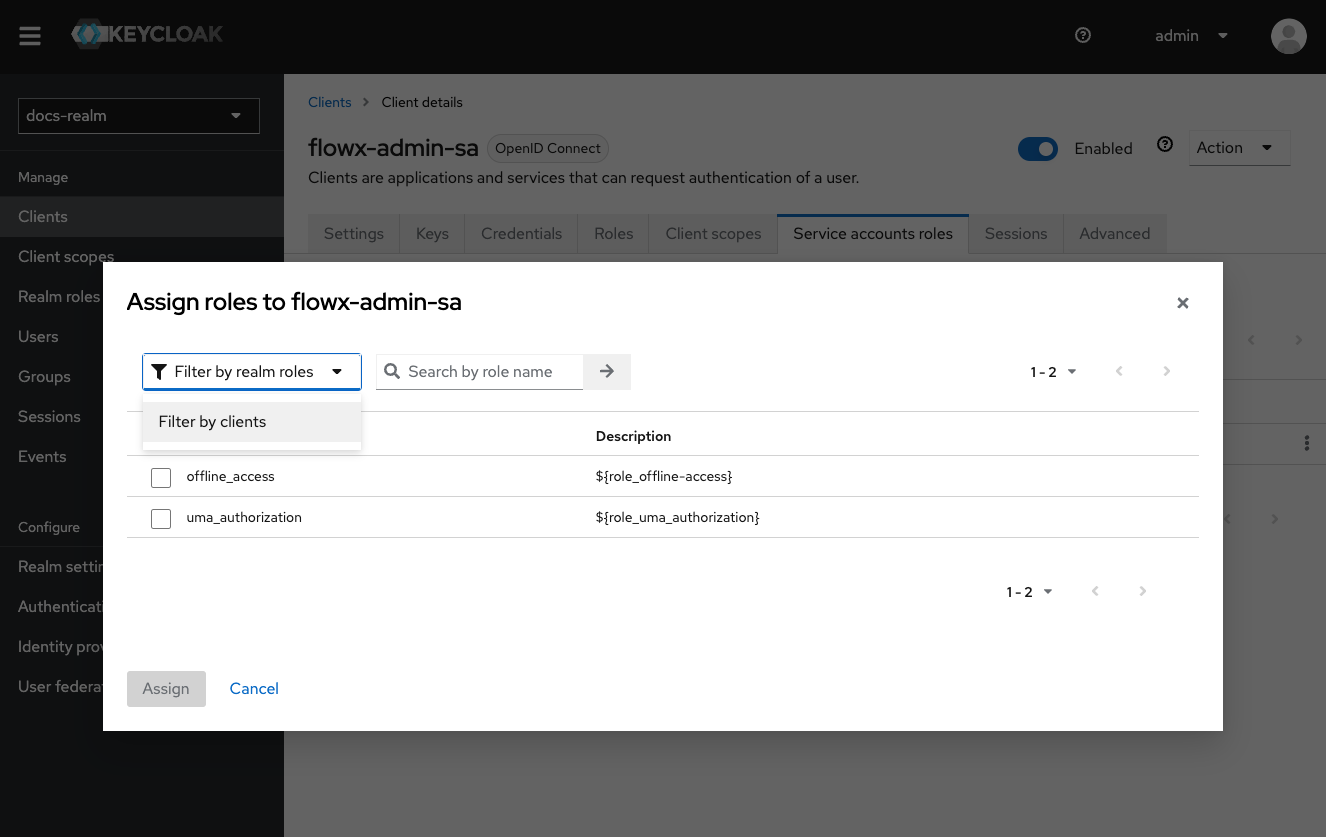Open the Action dropdown
This screenshot has height=837, width=1326.
tap(1239, 148)
